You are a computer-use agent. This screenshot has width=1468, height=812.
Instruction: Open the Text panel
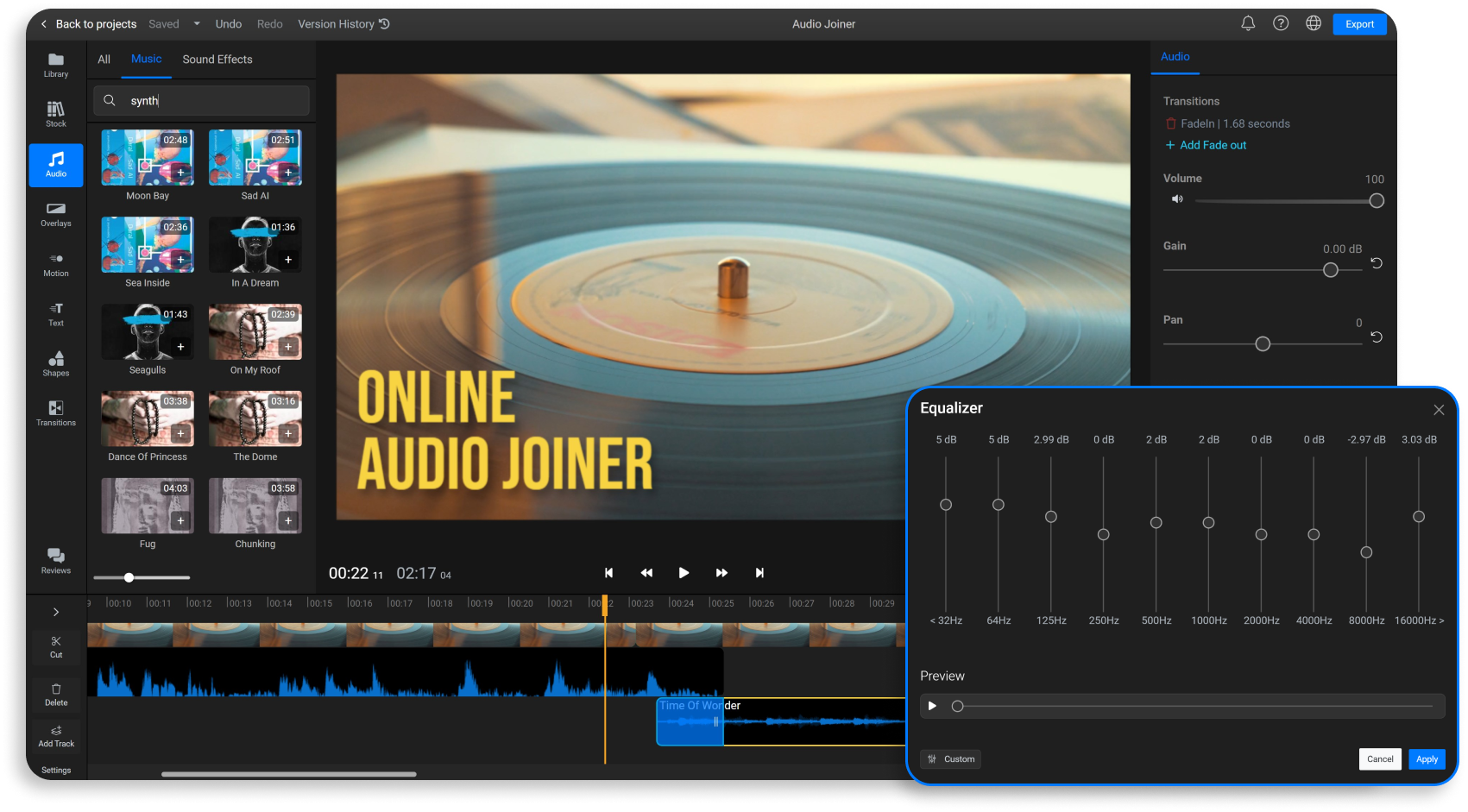55,312
